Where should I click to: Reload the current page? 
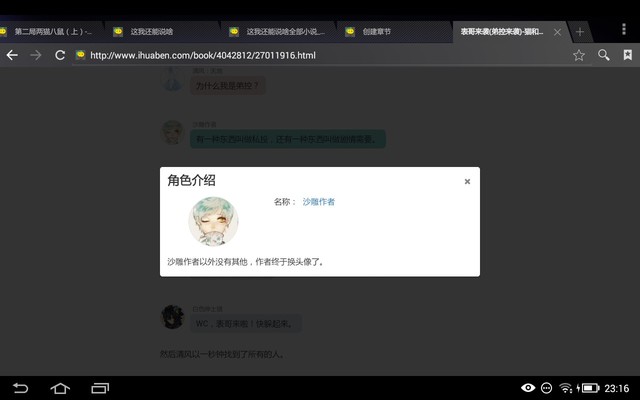(x=60, y=55)
